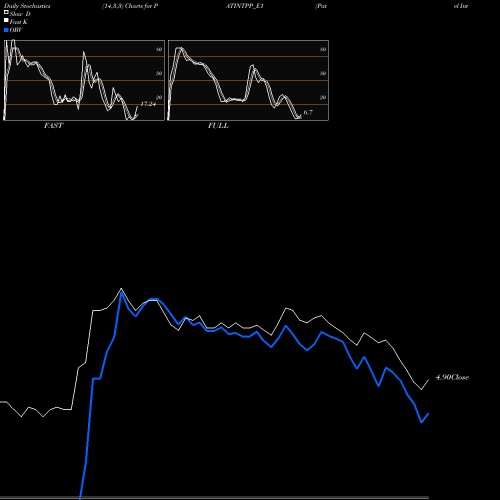Click the 20 level label in FULL chart
This screenshot has height=500, width=500.
tap(323, 98)
